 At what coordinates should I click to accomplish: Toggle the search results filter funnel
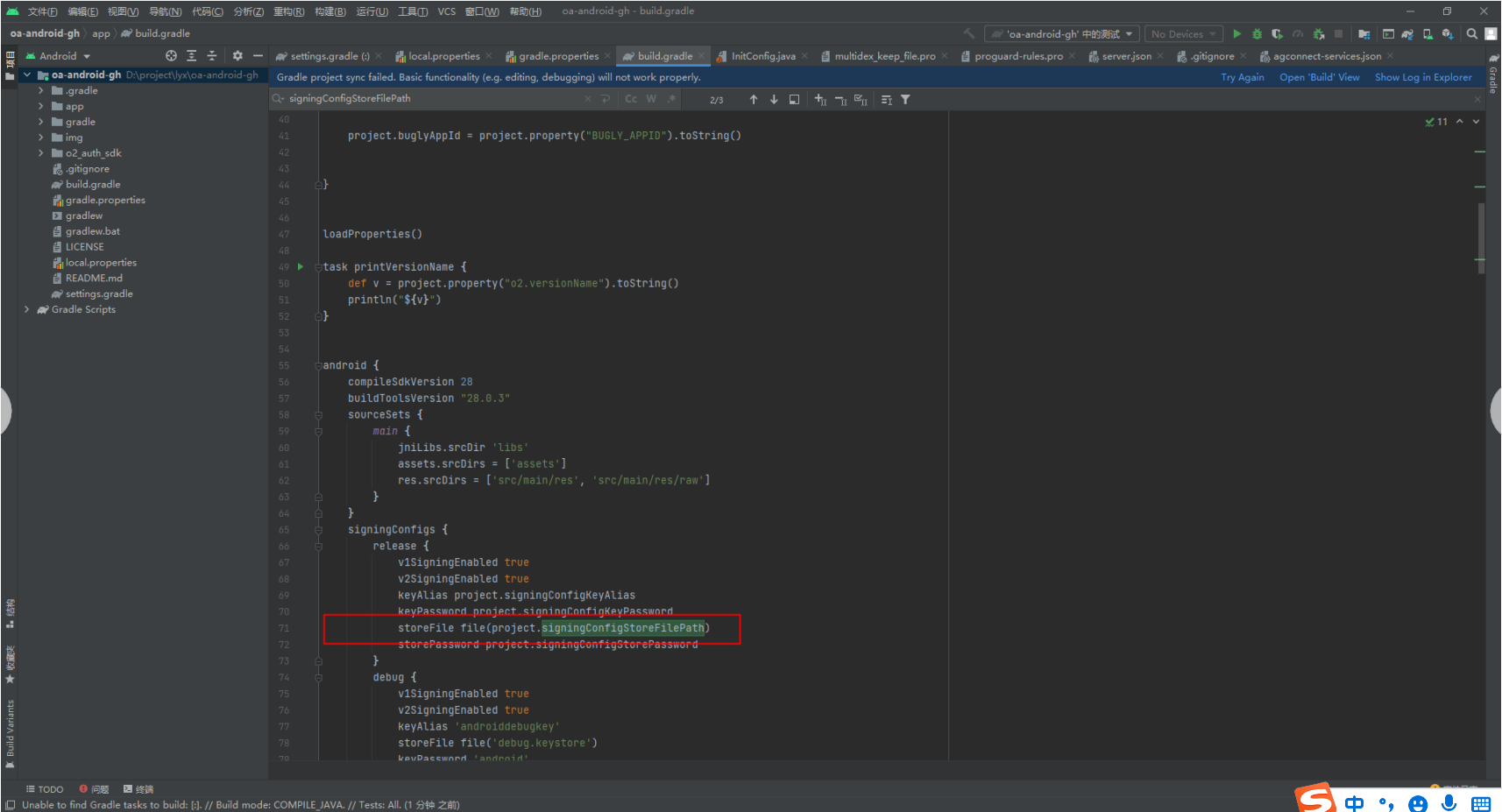click(905, 100)
